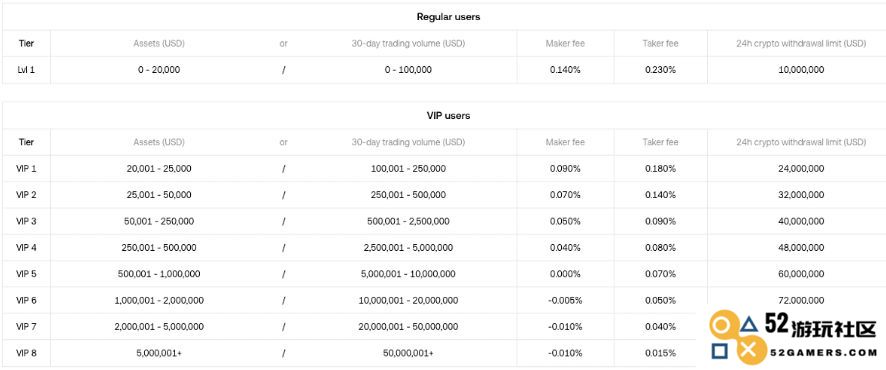Click the Maker fee header in VIP table

[x=565, y=142]
